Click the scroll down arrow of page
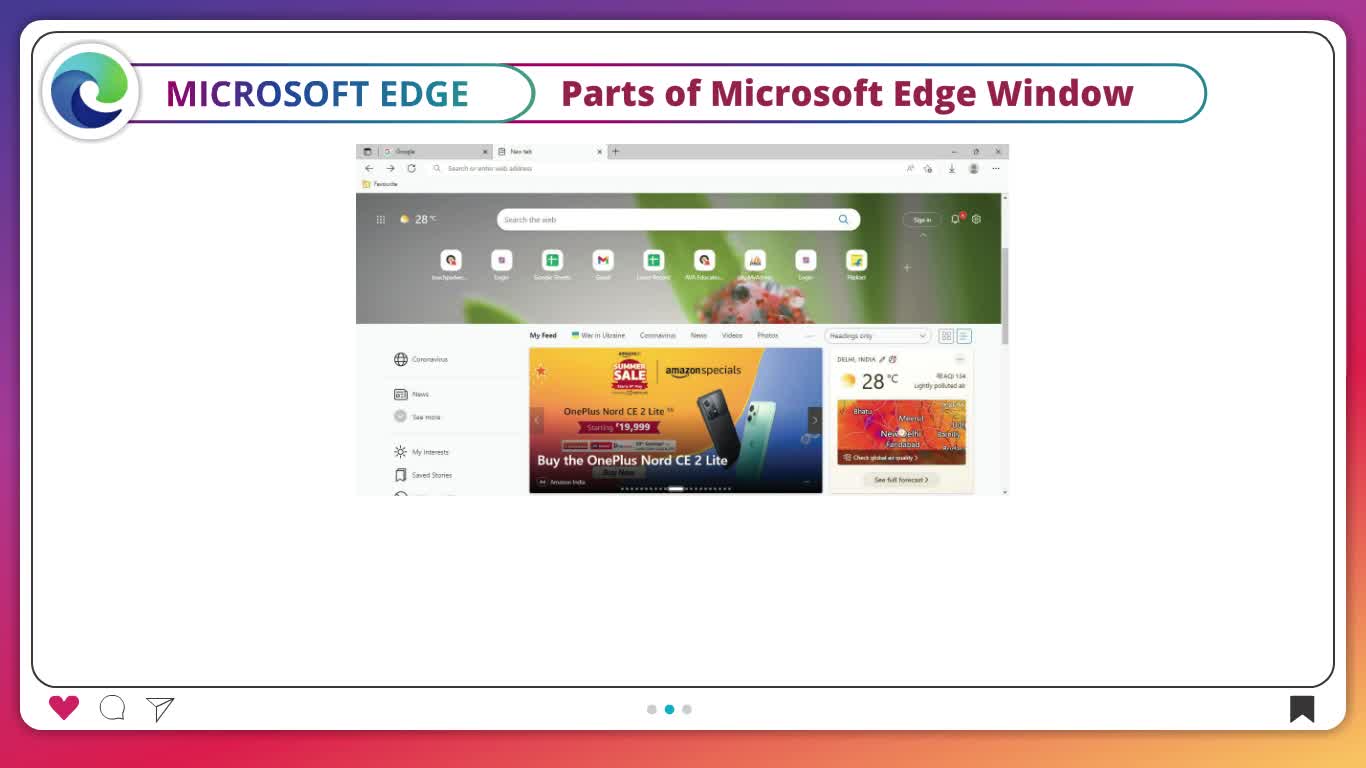 point(1005,491)
